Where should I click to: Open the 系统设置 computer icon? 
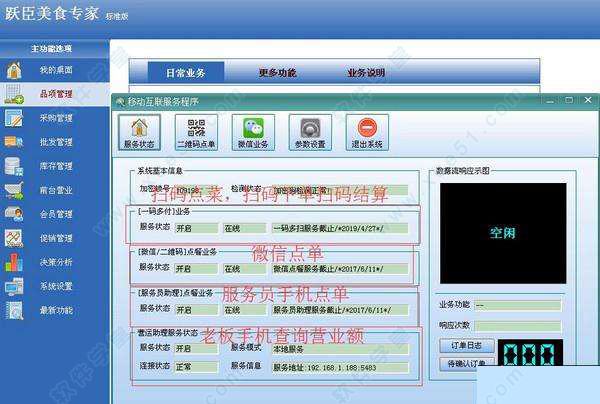(14, 286)
